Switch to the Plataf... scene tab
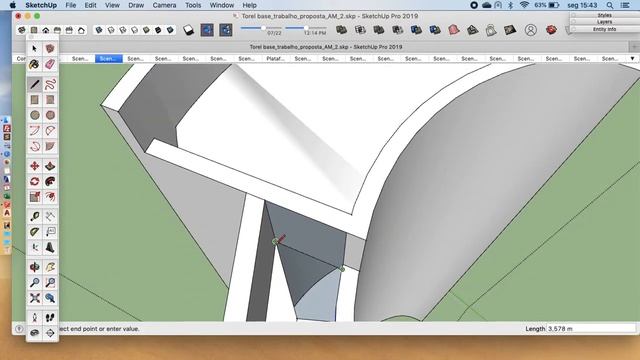This screenshot has width=640, height=360. coord(275,59)
